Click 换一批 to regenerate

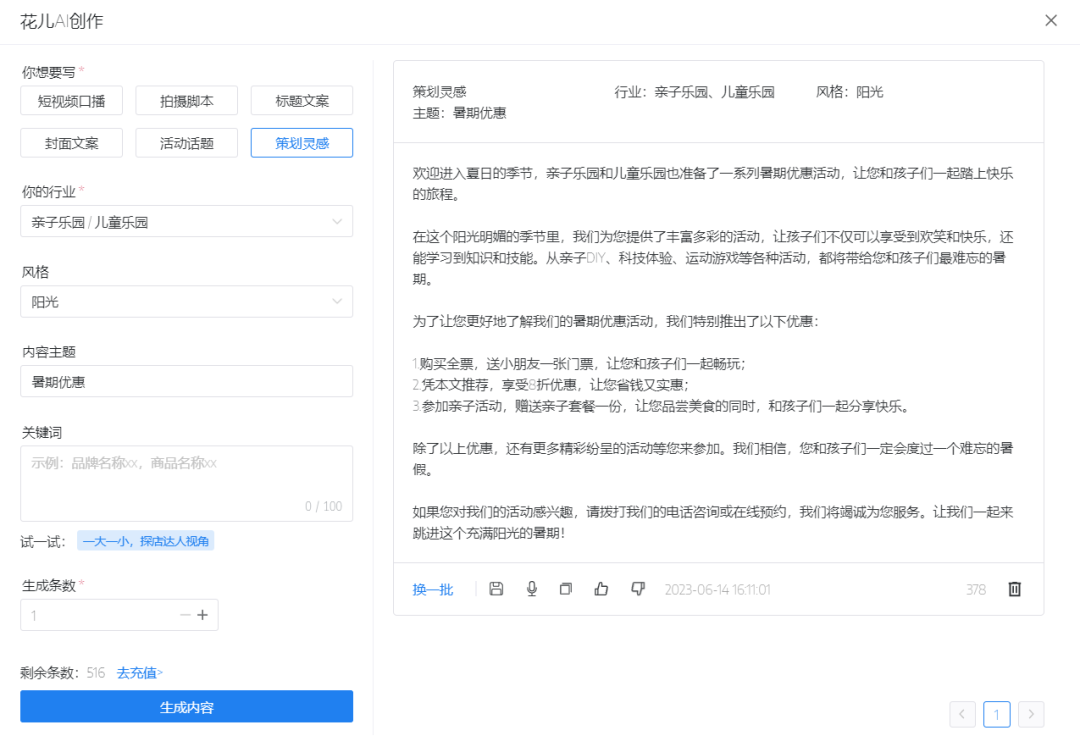pyautogui.click(x=433, y=589)
